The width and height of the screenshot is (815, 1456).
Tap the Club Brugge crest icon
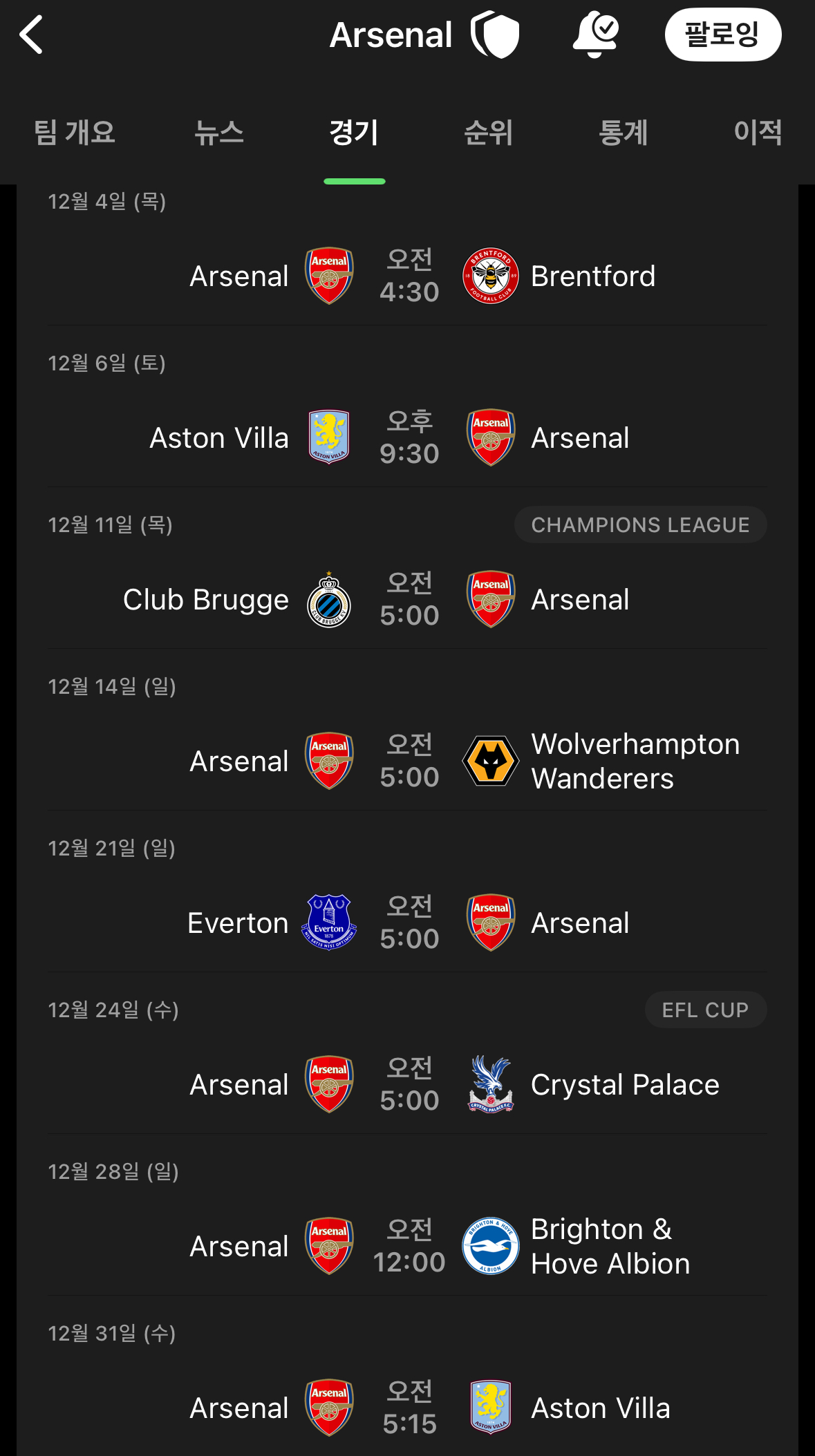(x=329, y=600)
